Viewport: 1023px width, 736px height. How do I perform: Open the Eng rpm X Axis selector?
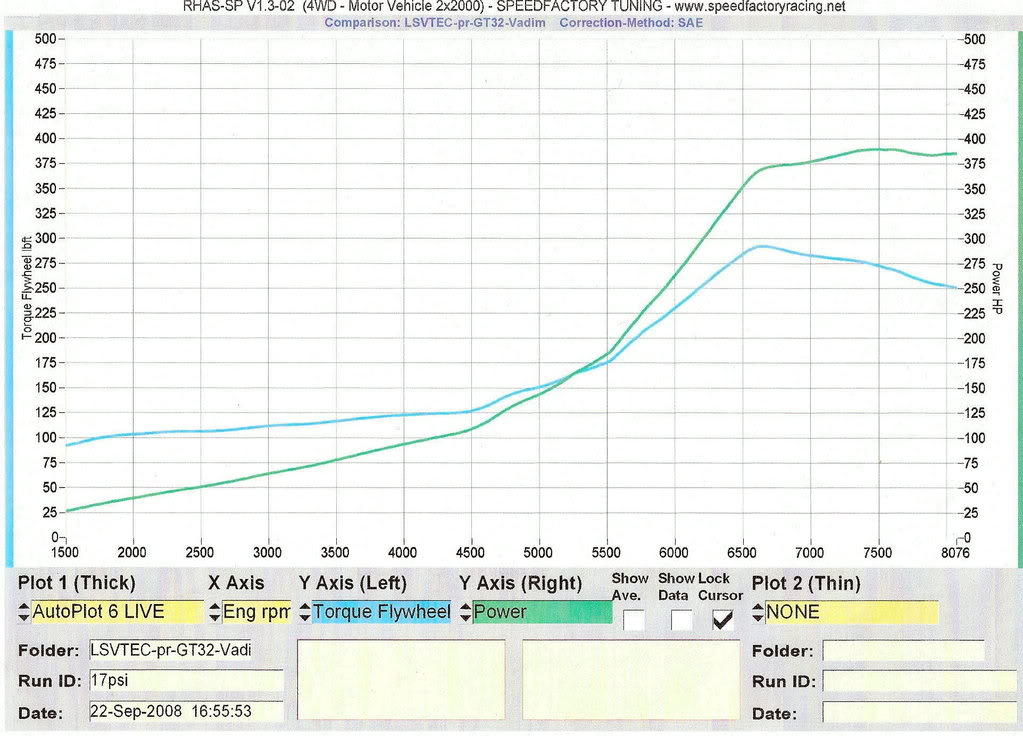tap(256, 612)
